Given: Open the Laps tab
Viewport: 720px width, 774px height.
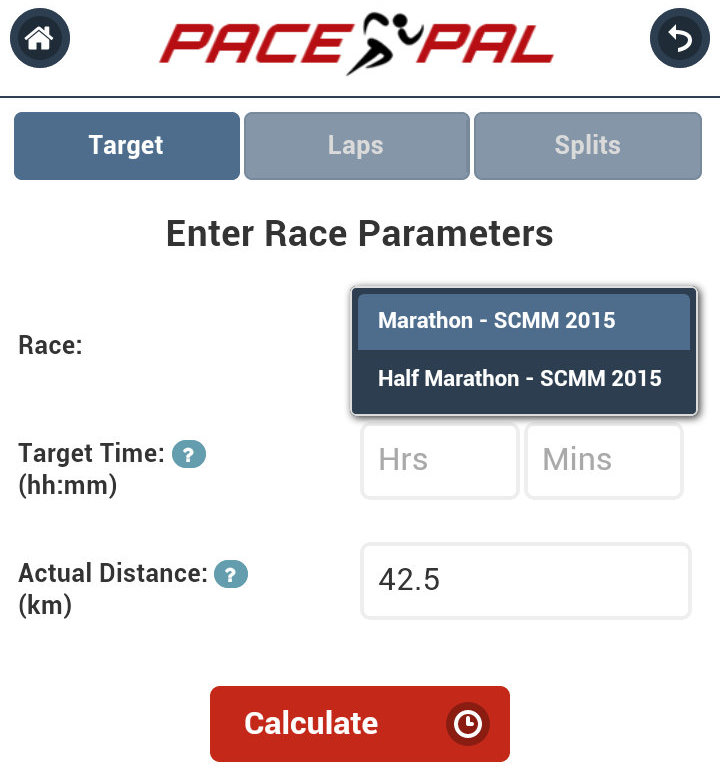Looking at the screenshot, I should pyautogui.click(x=356, y=145).
